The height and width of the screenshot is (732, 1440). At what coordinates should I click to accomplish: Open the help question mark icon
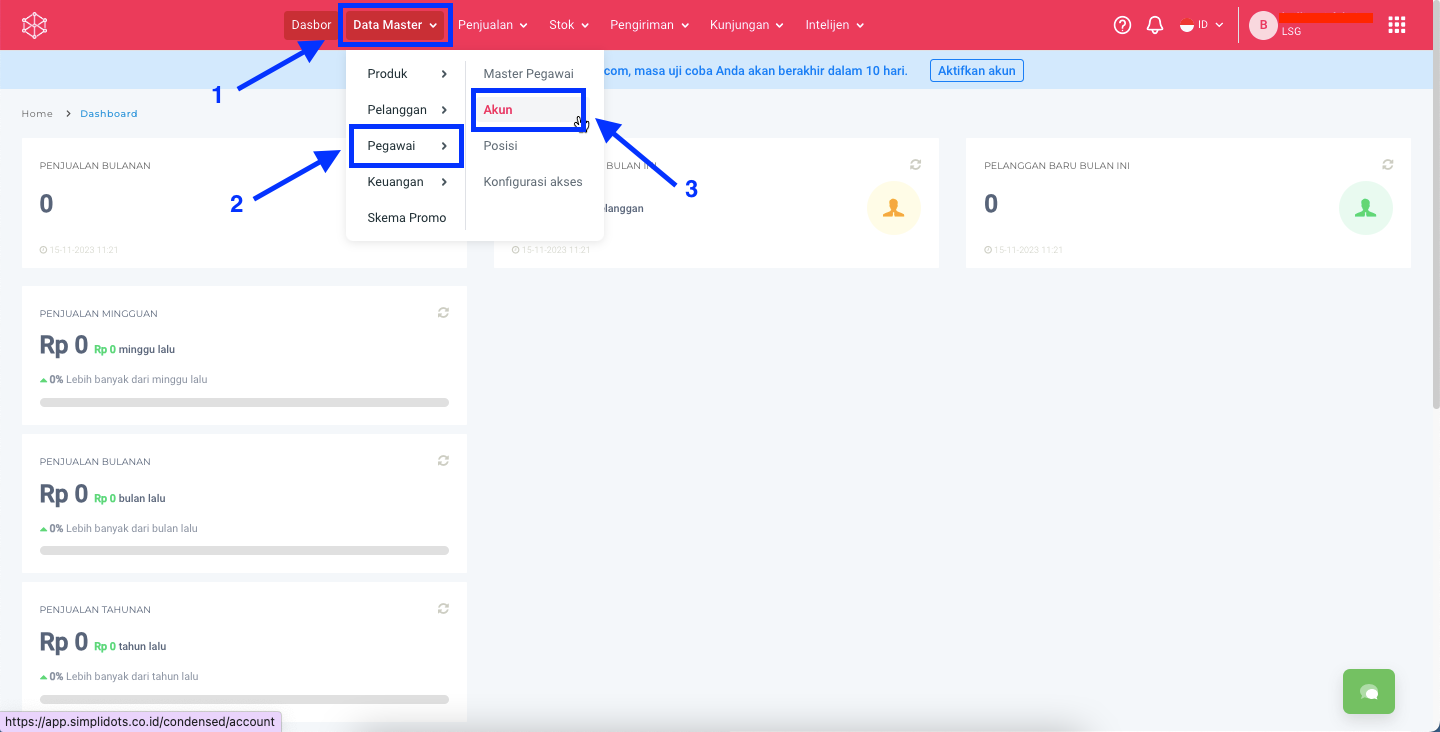pos(1122,26)
